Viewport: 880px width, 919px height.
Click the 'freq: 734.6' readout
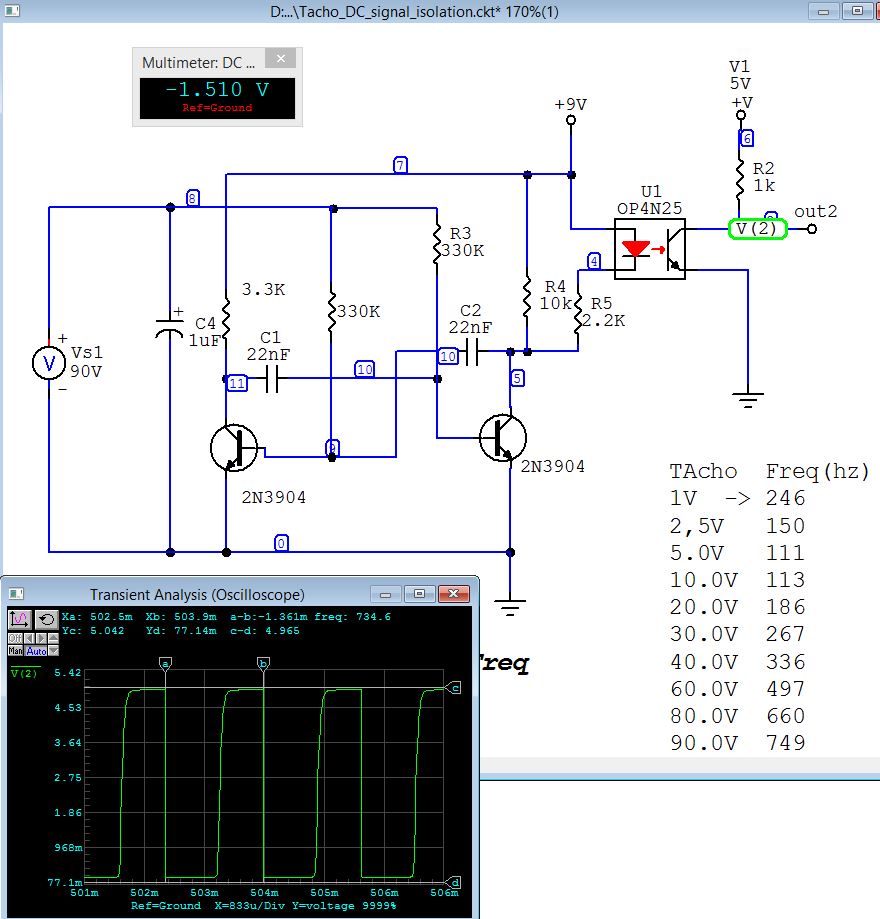pos(352,617)
